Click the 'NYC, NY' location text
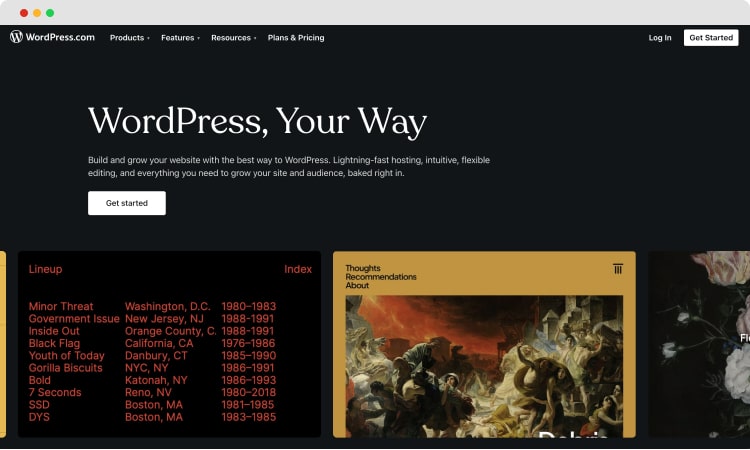 [x=146, y=368]
